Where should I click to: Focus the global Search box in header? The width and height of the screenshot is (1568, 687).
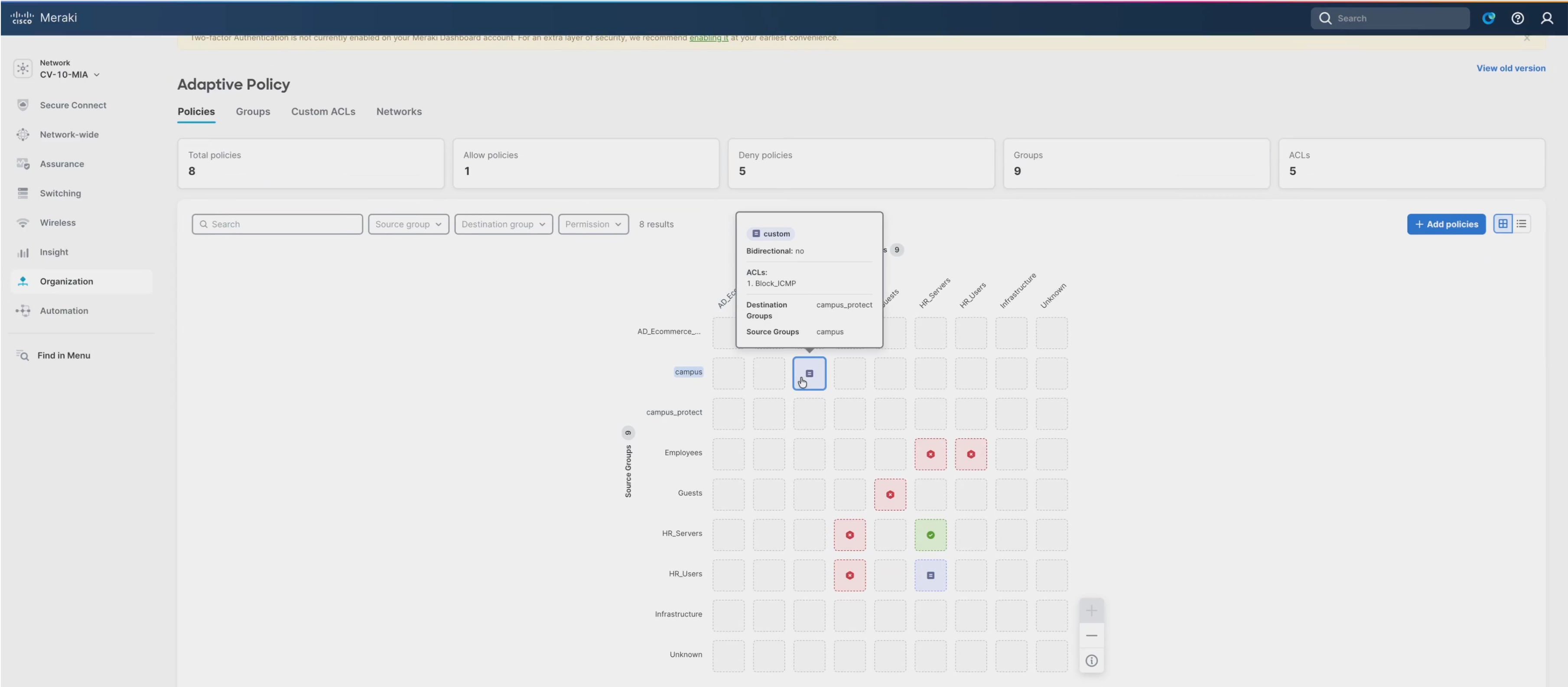1390,18
